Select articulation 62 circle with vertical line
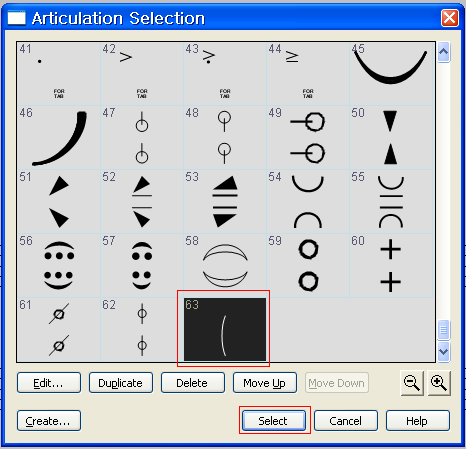Screen dimensions: 466x449 (142, 329)
